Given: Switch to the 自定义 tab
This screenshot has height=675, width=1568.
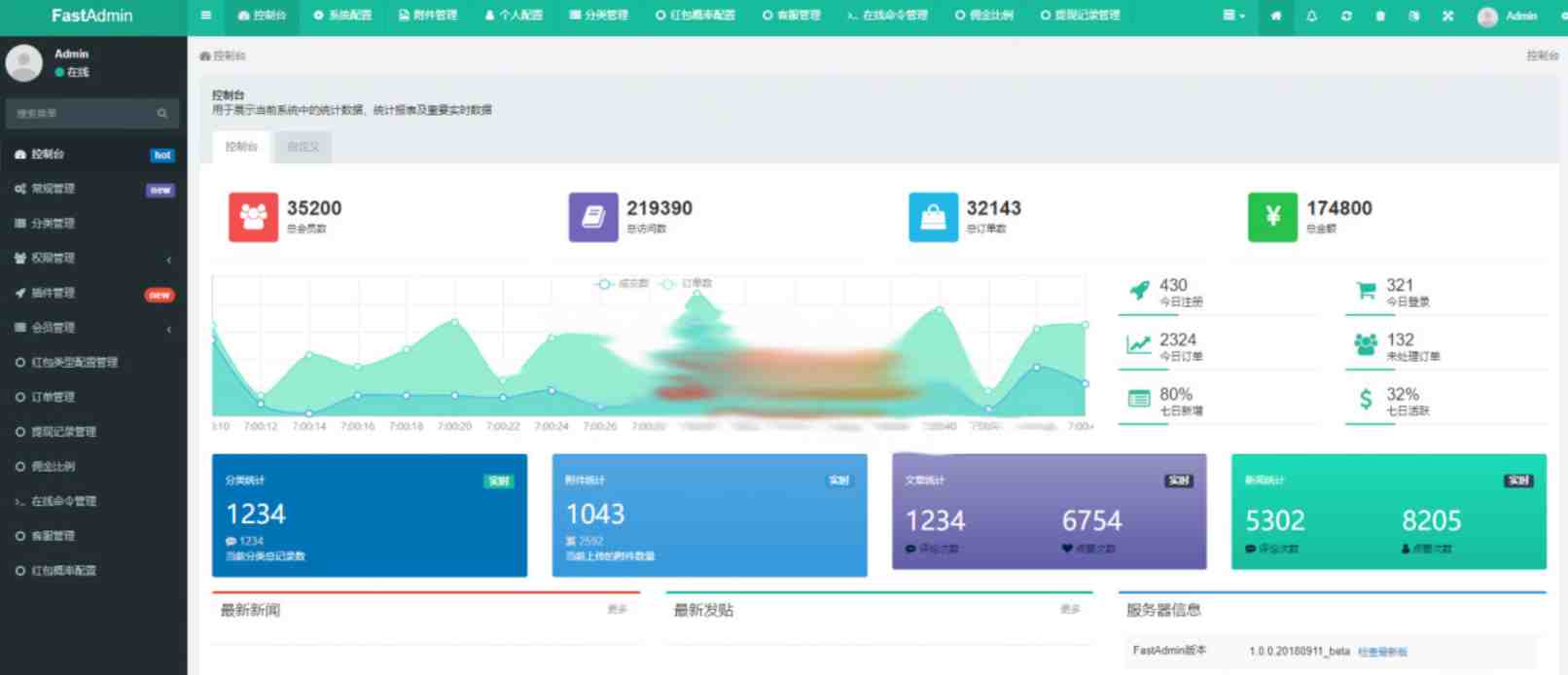Looking at the screenshot, I should coord(303,147).
